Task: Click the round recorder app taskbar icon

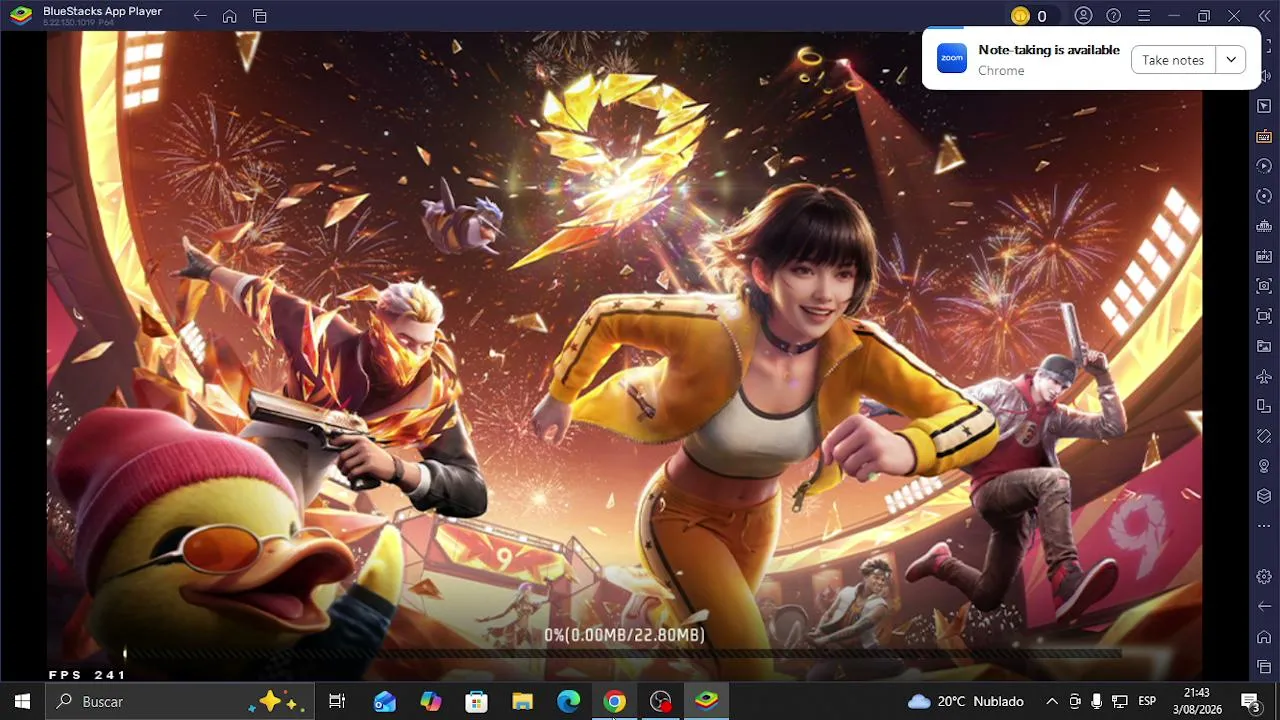Action: (x=661, y=702)
